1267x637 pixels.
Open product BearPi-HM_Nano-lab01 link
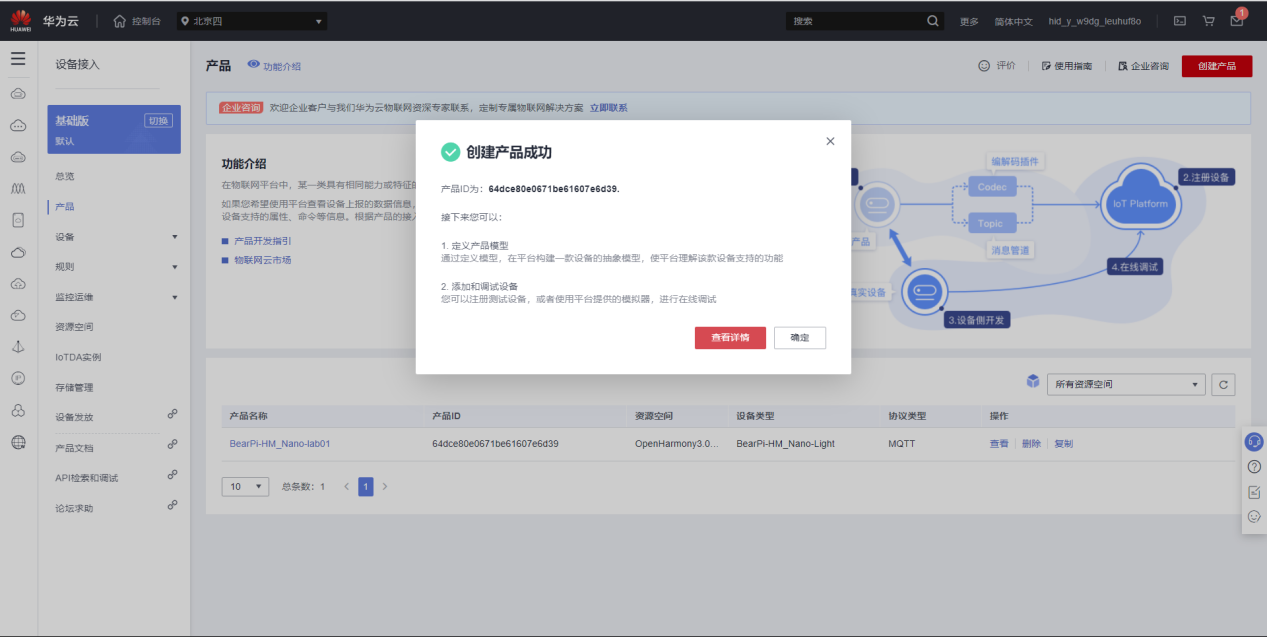click(x=280, y=443)
